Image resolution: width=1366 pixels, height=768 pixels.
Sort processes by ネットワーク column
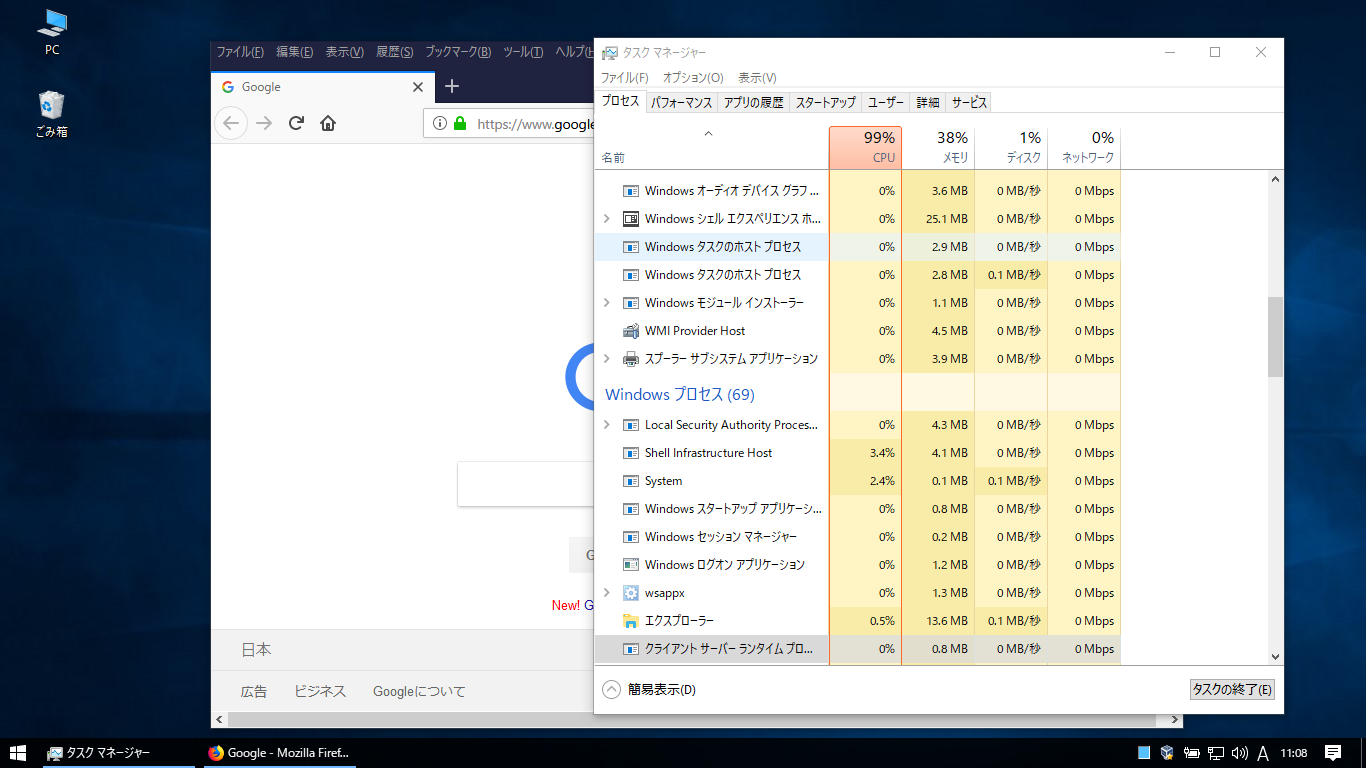tap(1084, 147)
